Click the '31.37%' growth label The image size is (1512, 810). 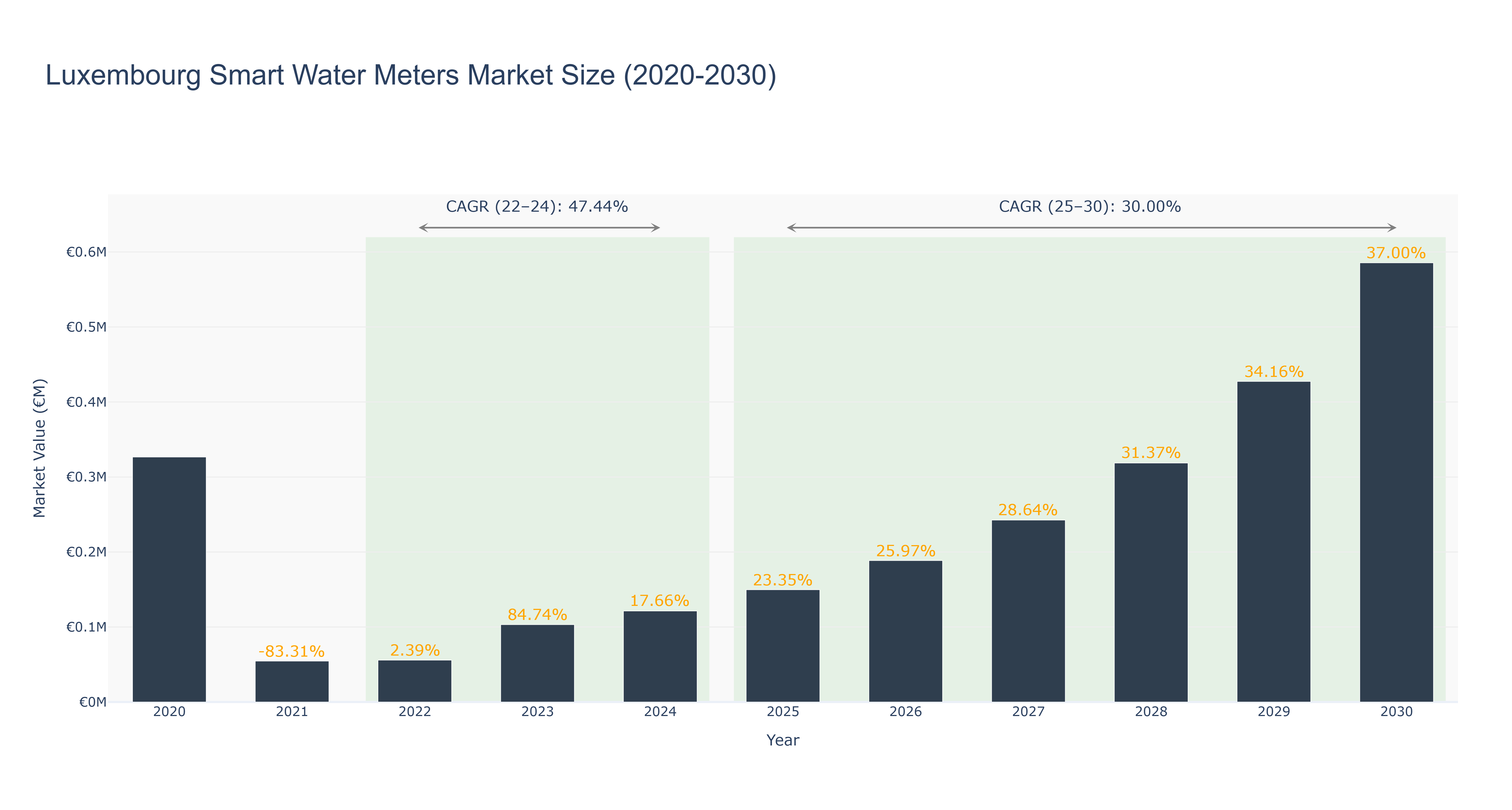point(1150,453)
